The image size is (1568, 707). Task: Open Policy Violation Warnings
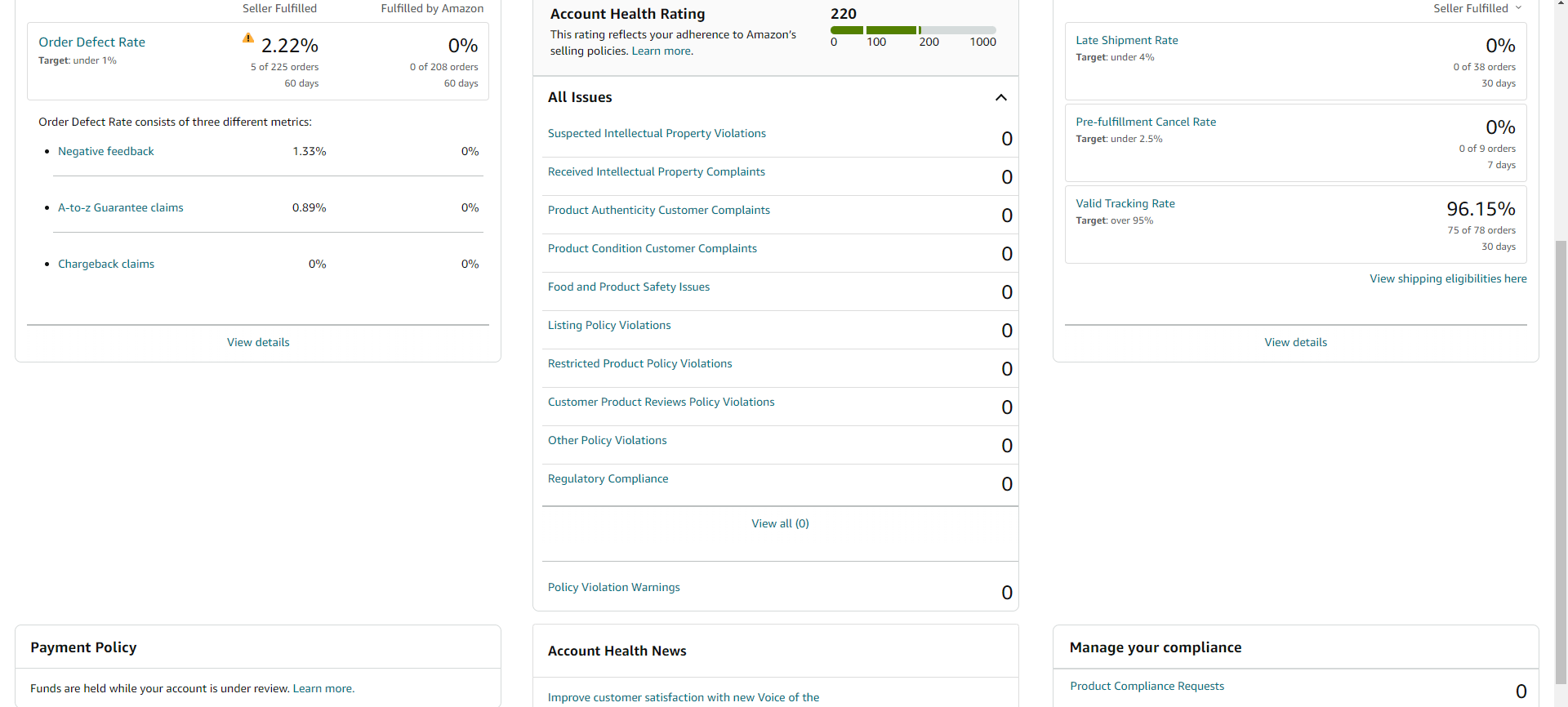614,587
